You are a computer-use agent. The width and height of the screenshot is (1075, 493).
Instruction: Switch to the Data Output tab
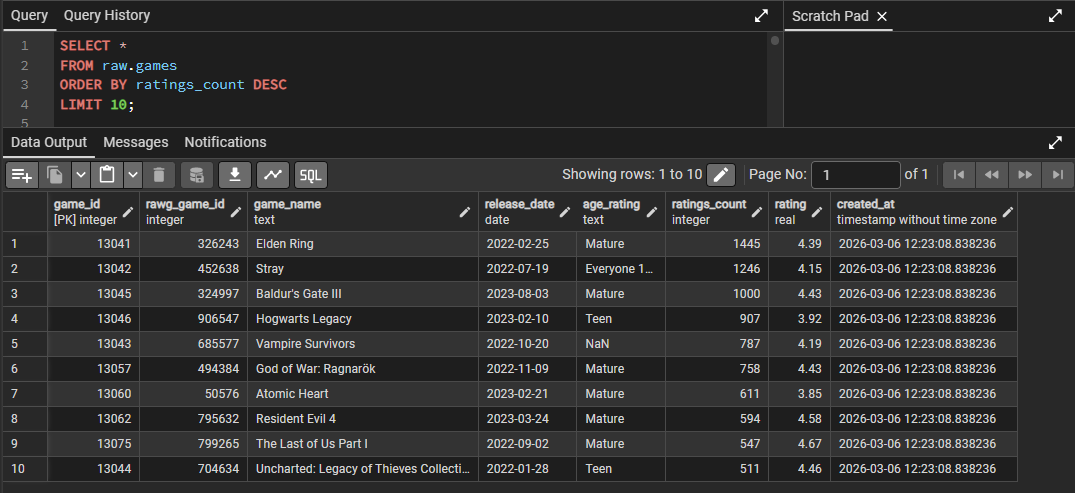49,143
